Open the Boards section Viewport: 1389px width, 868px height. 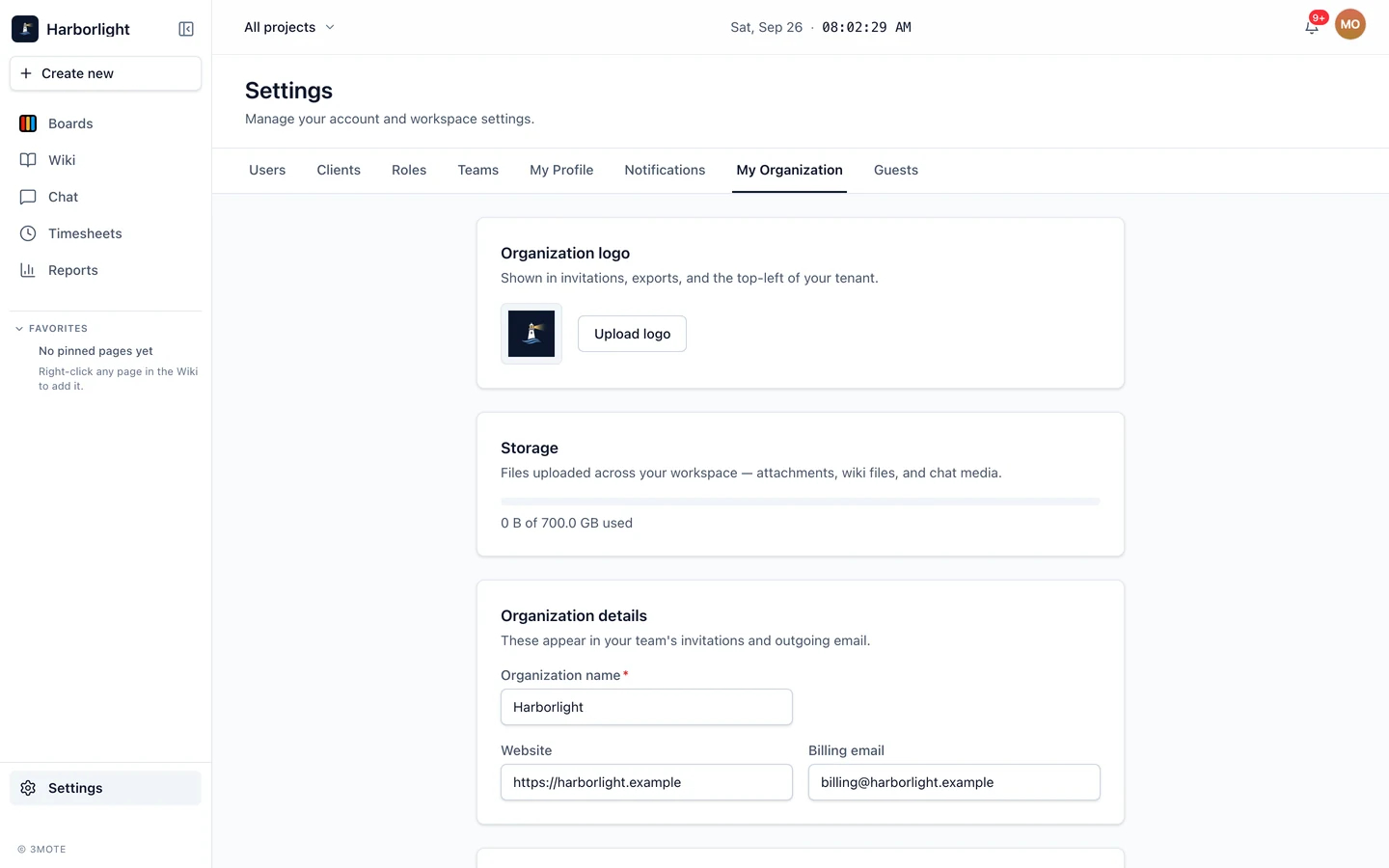[105, 123]
